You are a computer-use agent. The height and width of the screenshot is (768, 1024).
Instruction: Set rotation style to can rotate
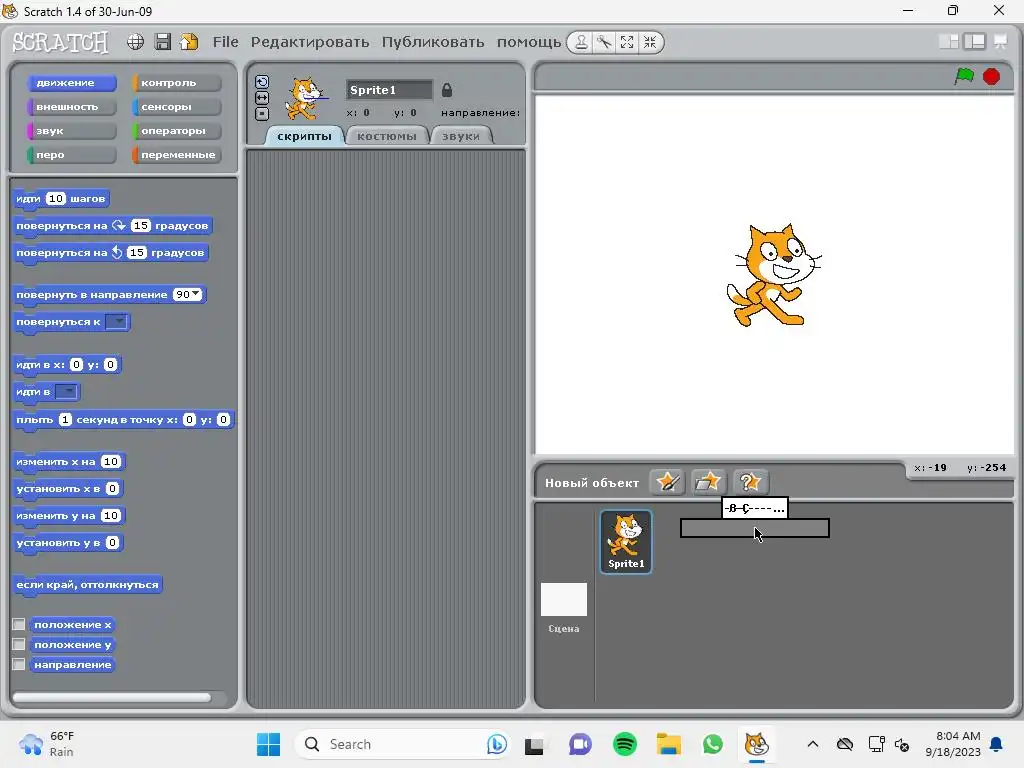coord(262,82)
